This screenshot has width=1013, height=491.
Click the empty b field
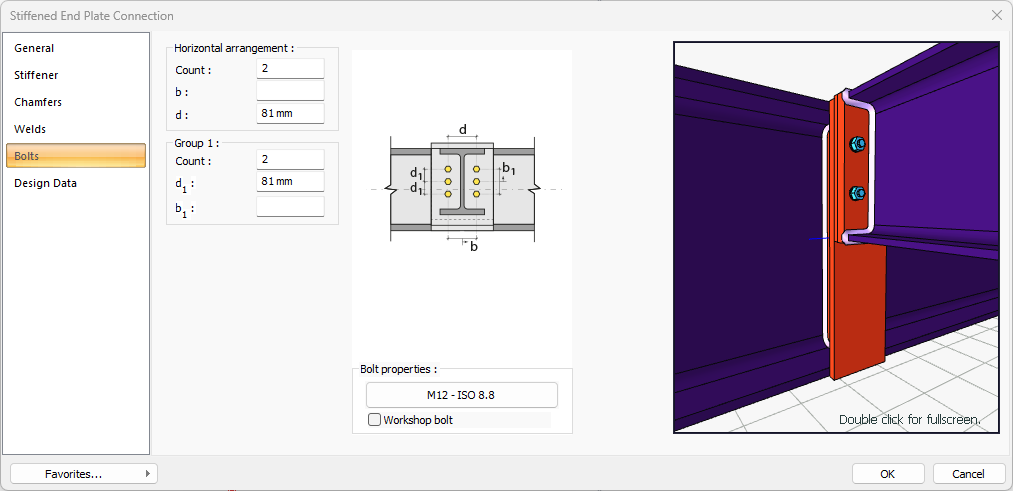click(x=290, y=90)
